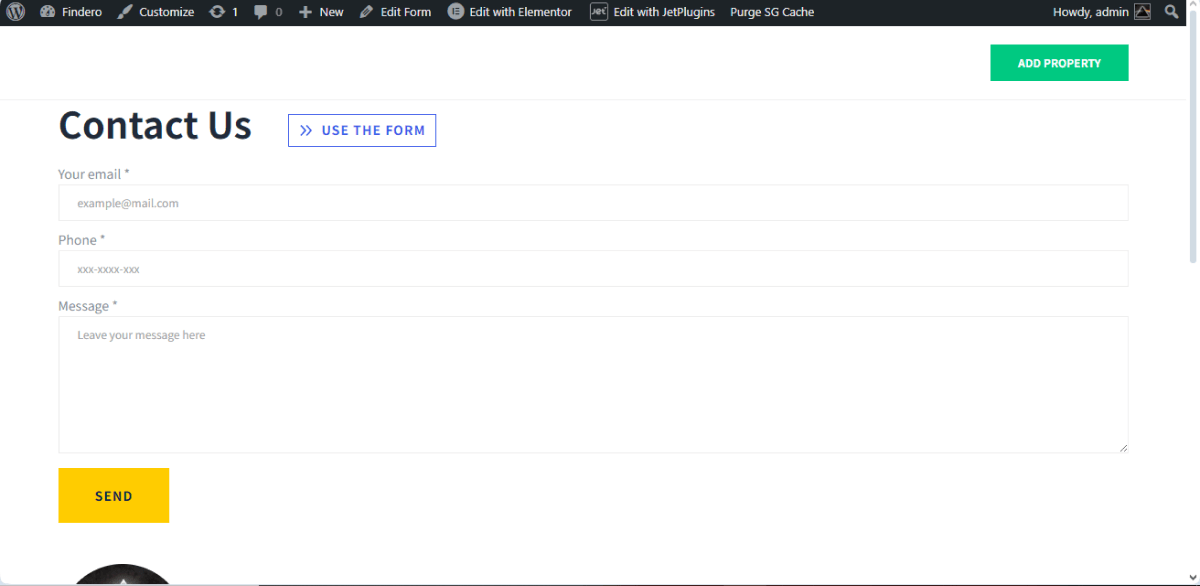Open the updates counter icon
Viewport: 1200px width, 586px height.
tap(217, 12)
